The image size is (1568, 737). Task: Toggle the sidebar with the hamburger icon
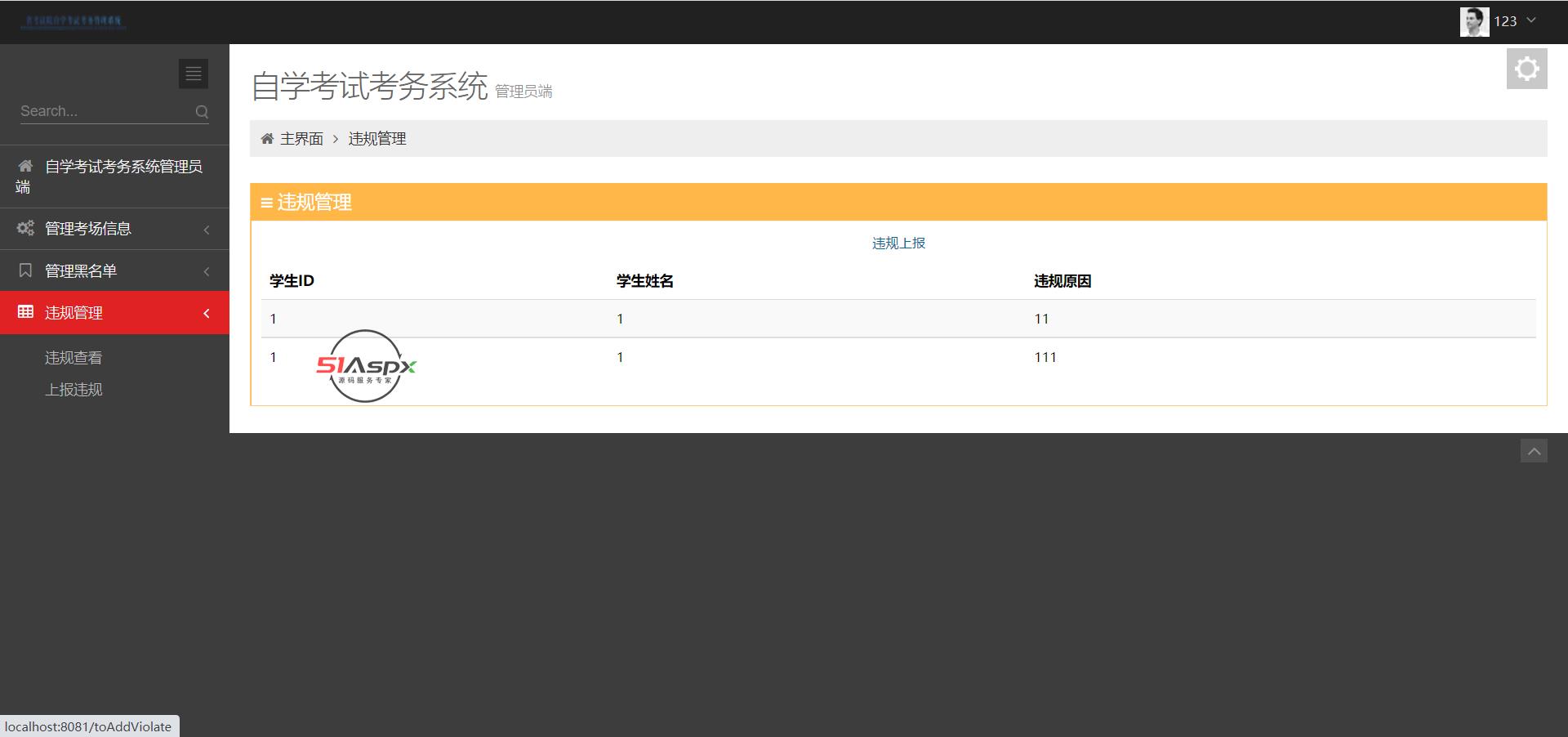[194, 74]
